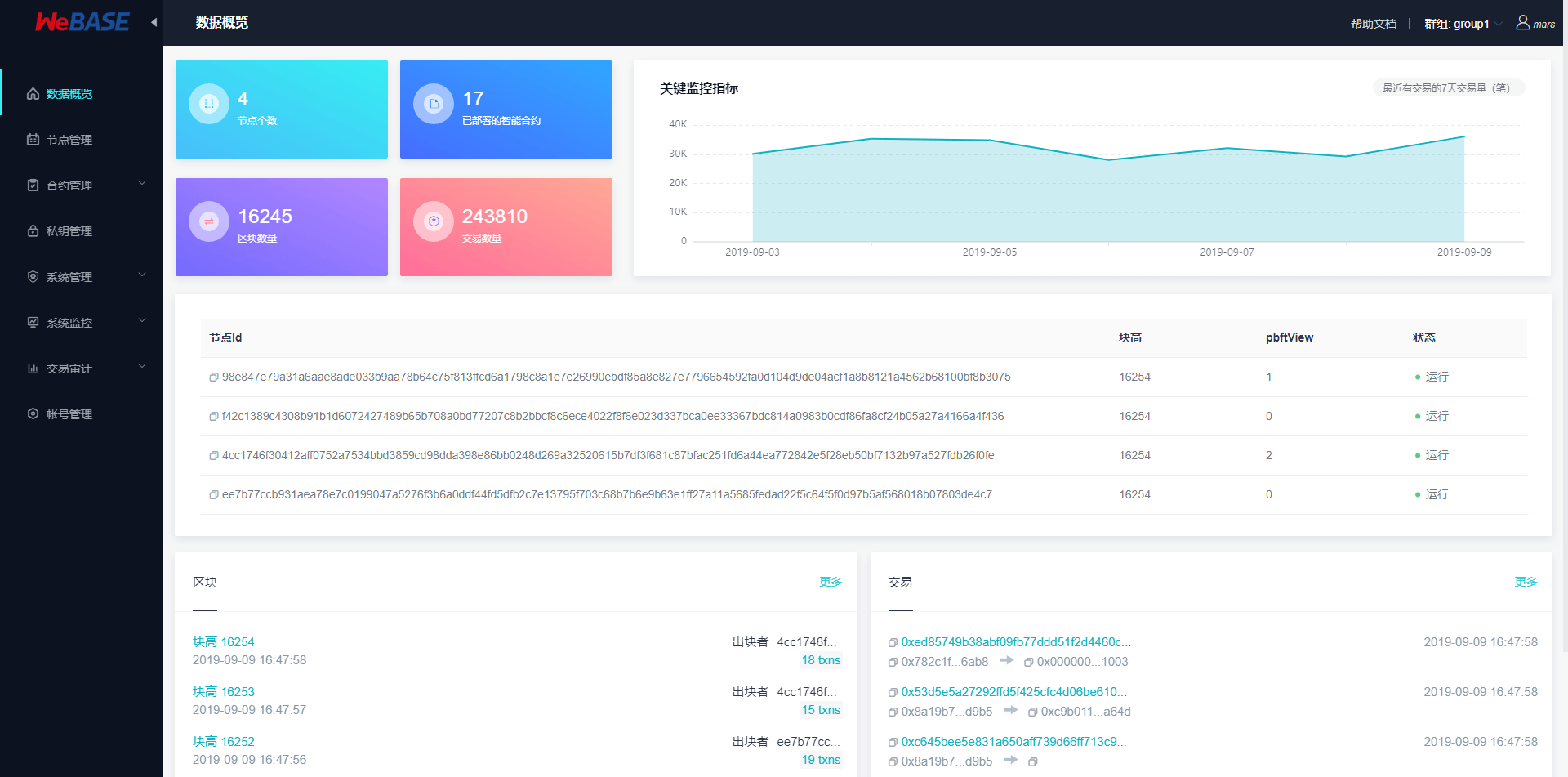Viewport: 1568px width, 777px height.
Task: Open the 15 txns link
Action: 821,710
